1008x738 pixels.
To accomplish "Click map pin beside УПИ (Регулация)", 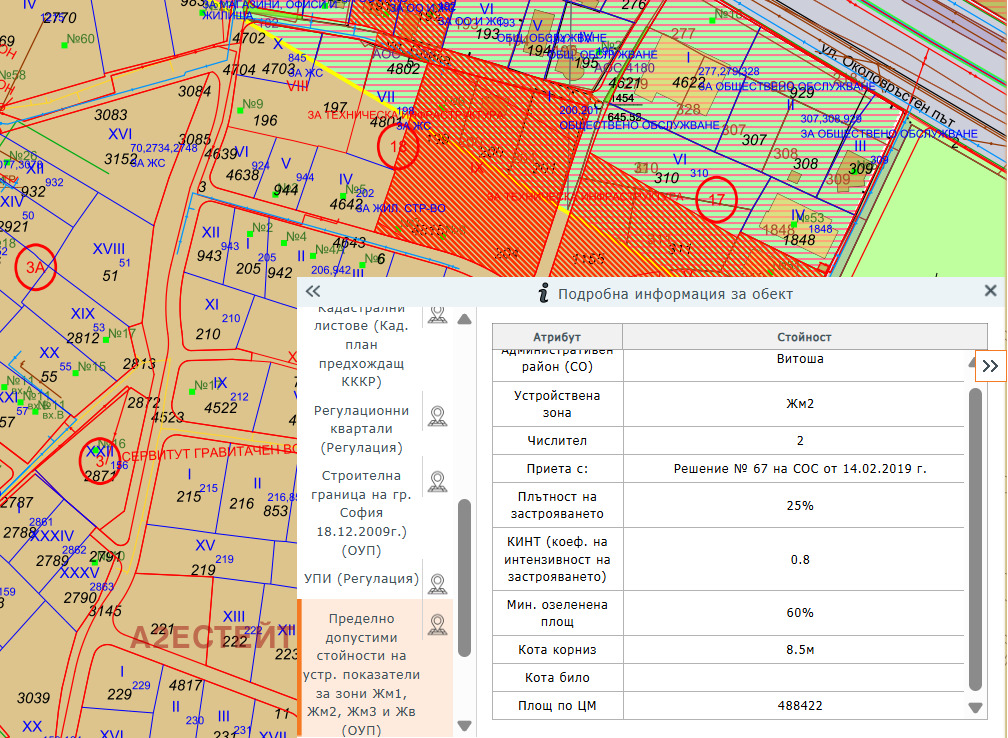I will tap(437, 582).
